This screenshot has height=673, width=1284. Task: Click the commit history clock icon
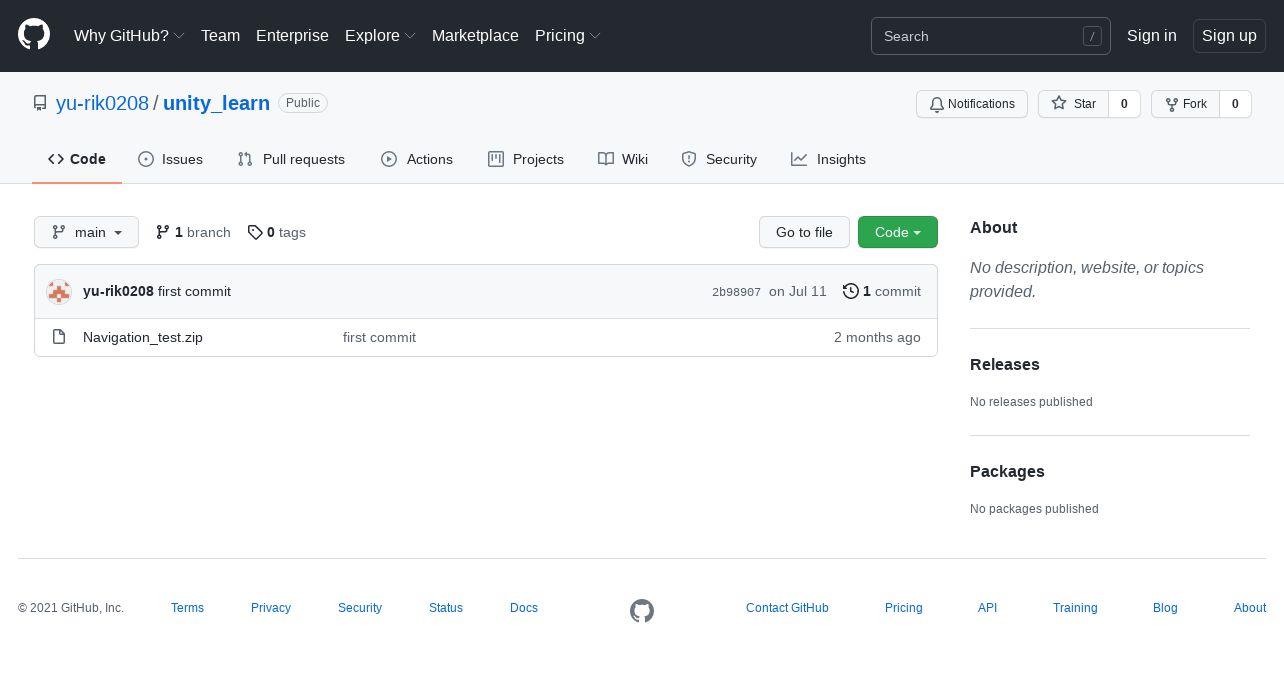pos(851,291)
